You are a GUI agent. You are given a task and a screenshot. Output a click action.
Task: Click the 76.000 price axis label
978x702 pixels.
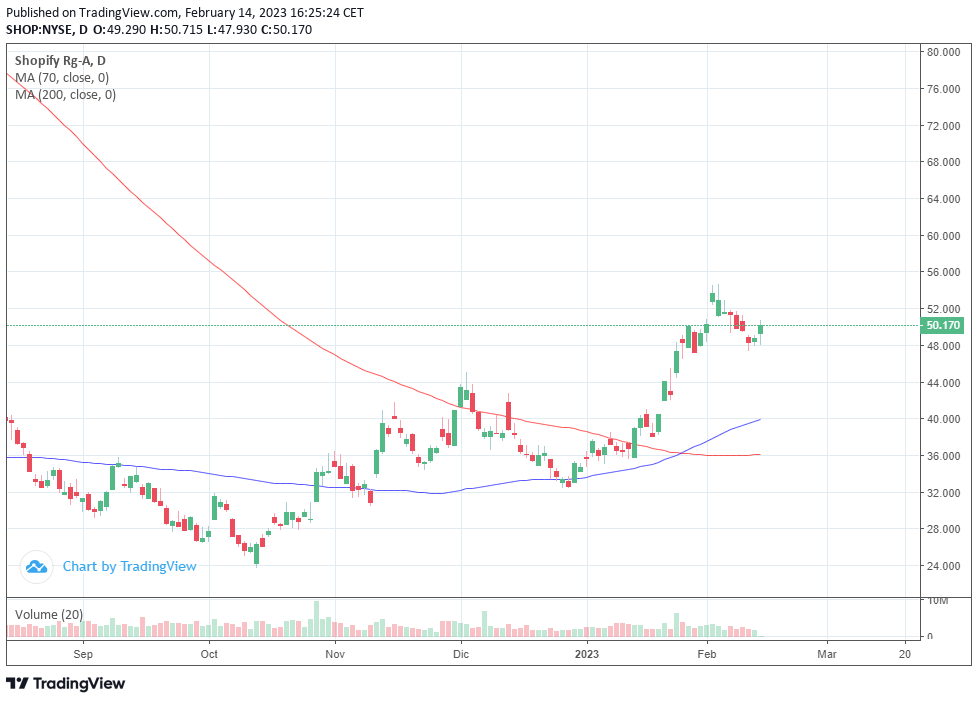(x=943, y=89)
